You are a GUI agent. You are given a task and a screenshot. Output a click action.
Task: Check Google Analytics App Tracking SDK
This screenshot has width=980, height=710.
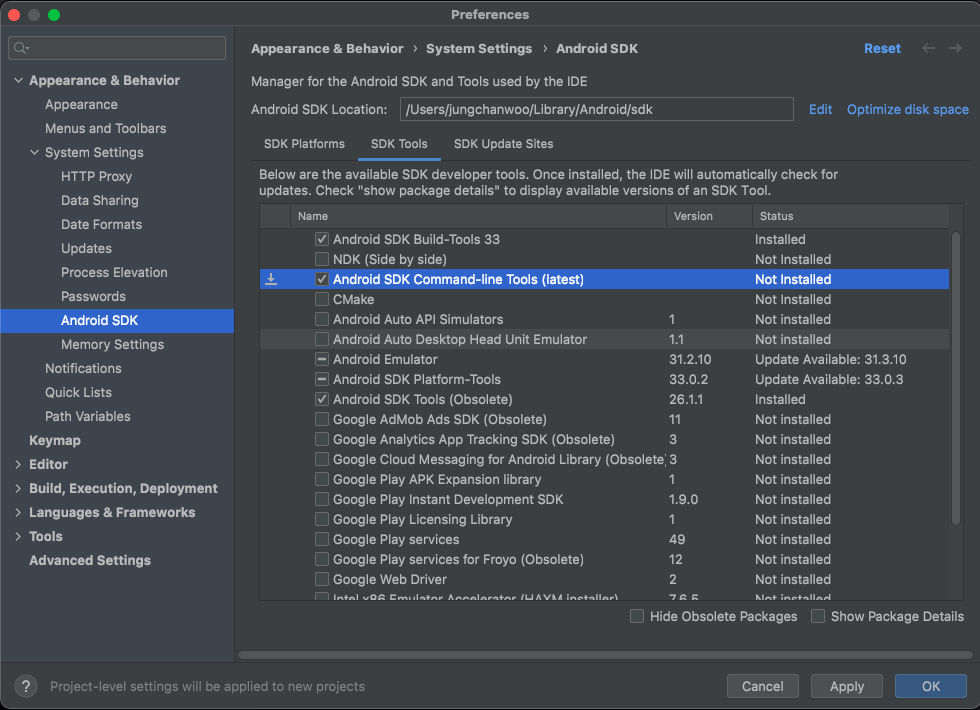click(322, 439)
